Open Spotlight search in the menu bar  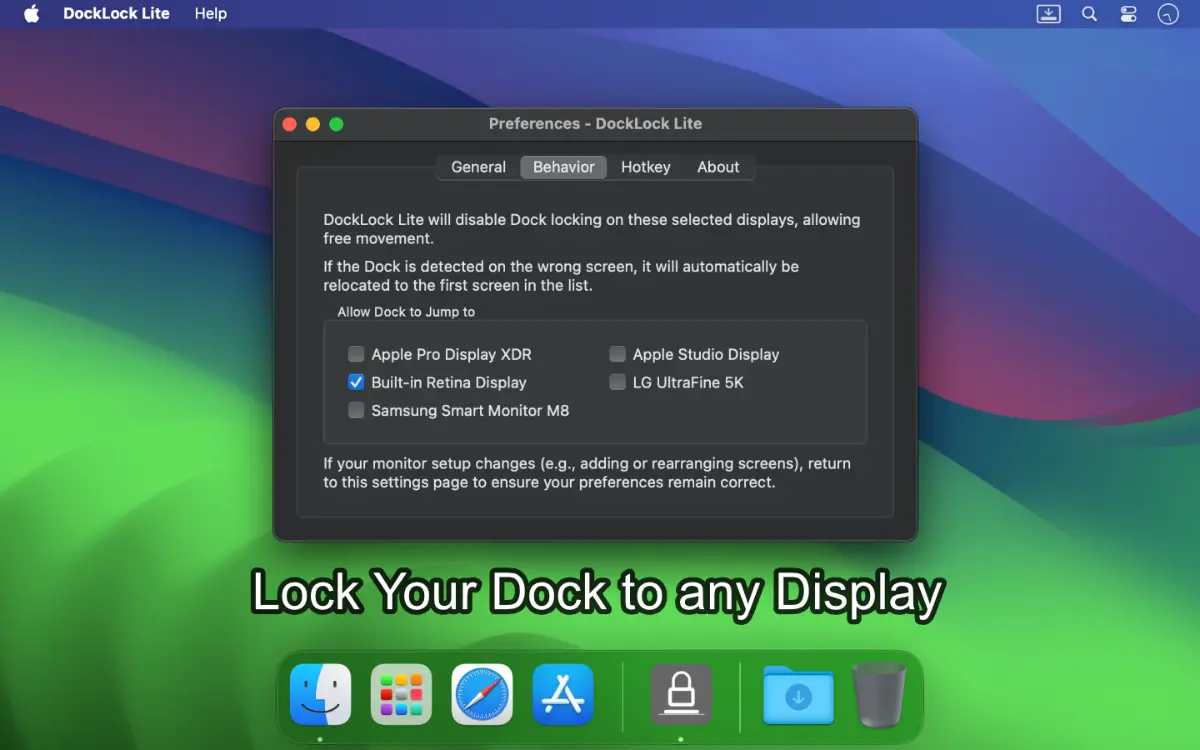1089,14
